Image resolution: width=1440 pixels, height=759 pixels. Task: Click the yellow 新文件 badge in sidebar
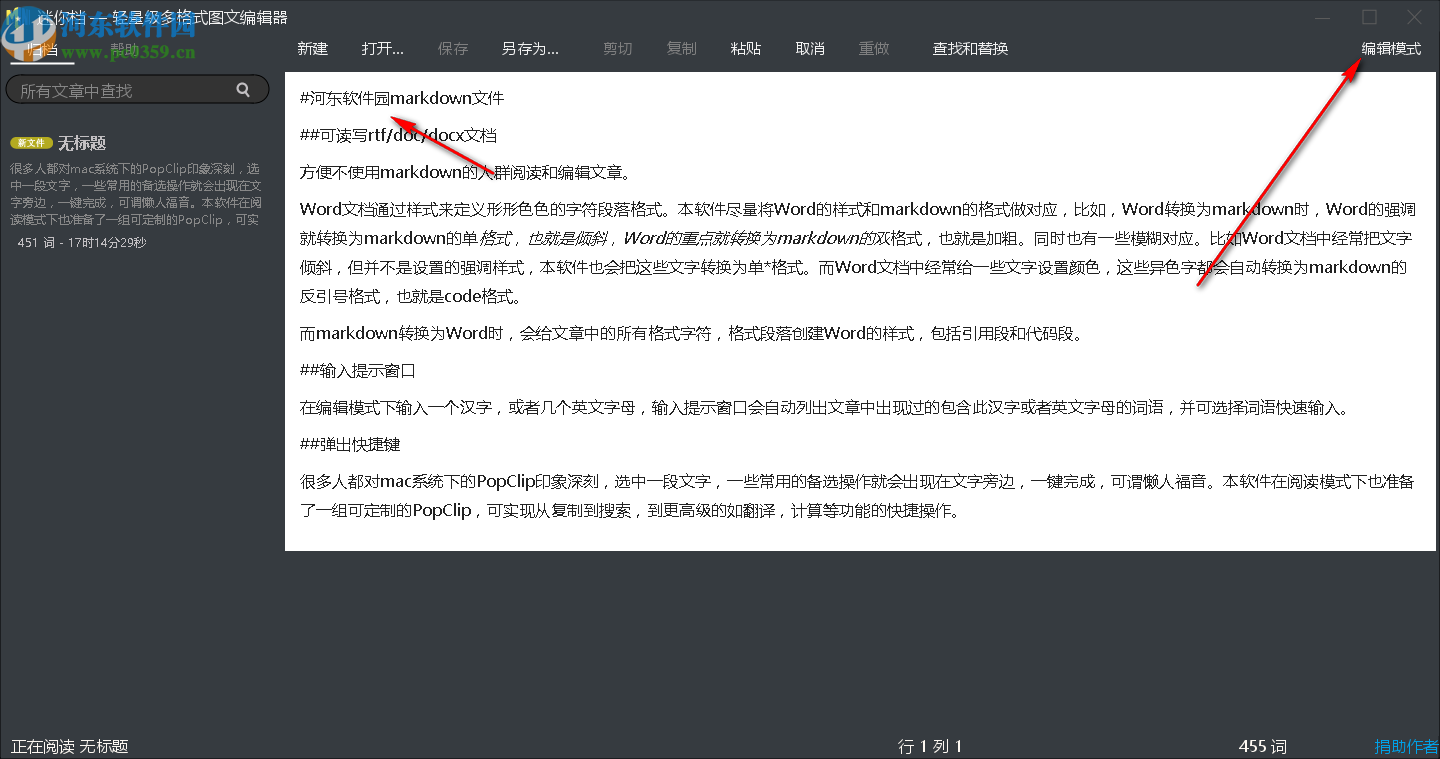31,142
